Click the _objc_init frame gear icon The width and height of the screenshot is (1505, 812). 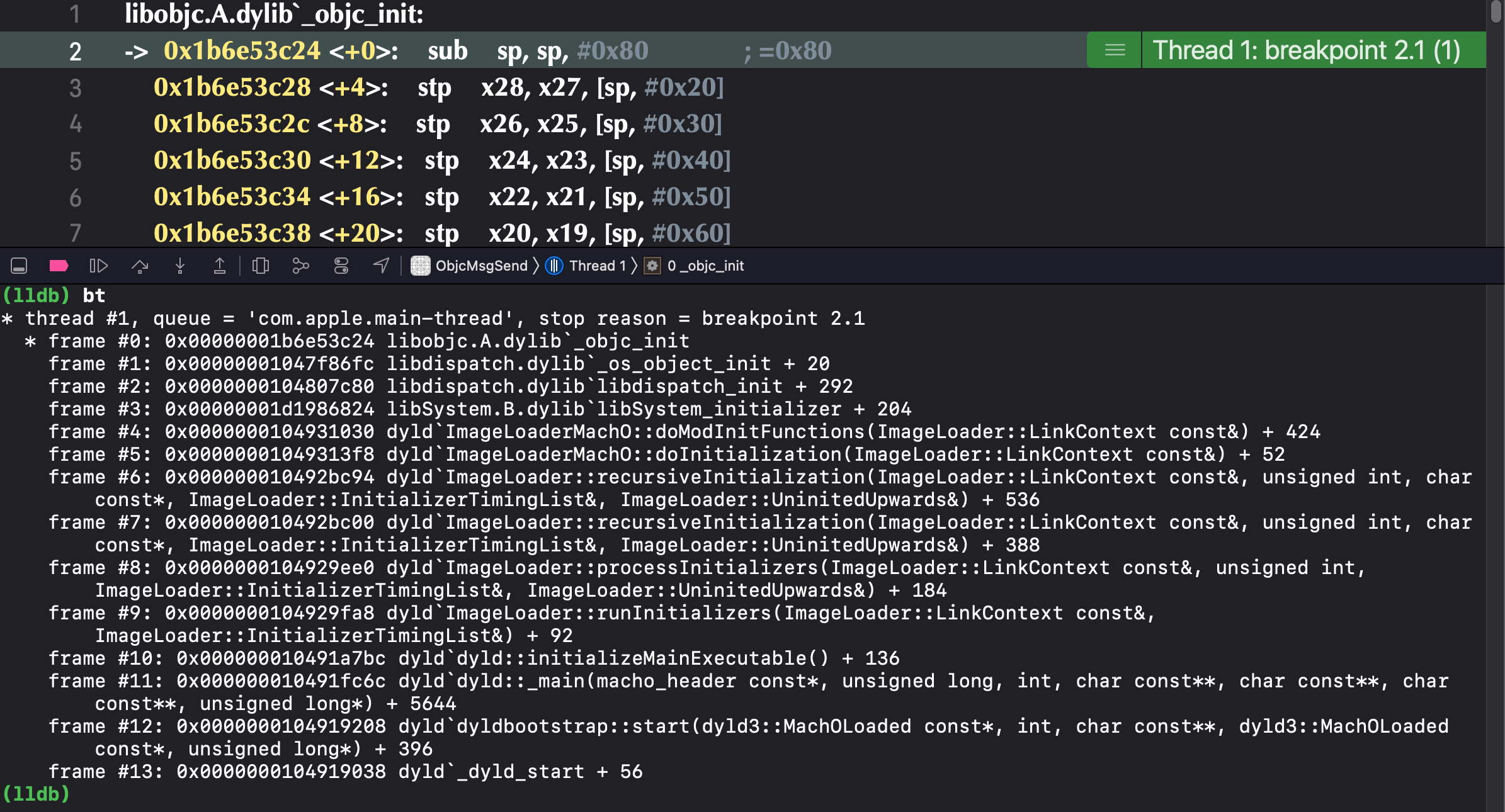[x=652, y=266]
